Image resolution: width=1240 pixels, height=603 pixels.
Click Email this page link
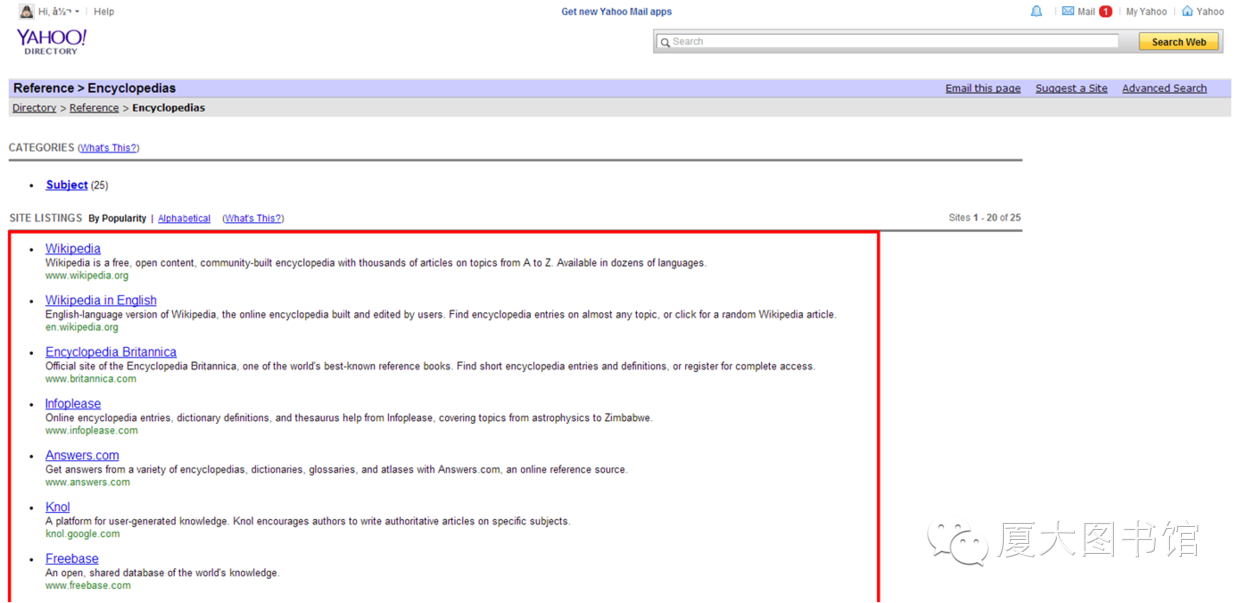coord(983,88)
